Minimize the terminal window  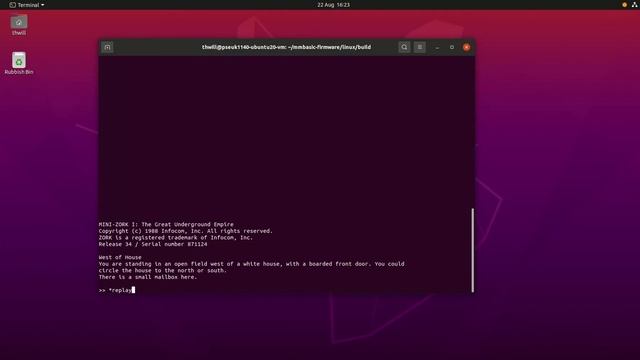point(437,47)
